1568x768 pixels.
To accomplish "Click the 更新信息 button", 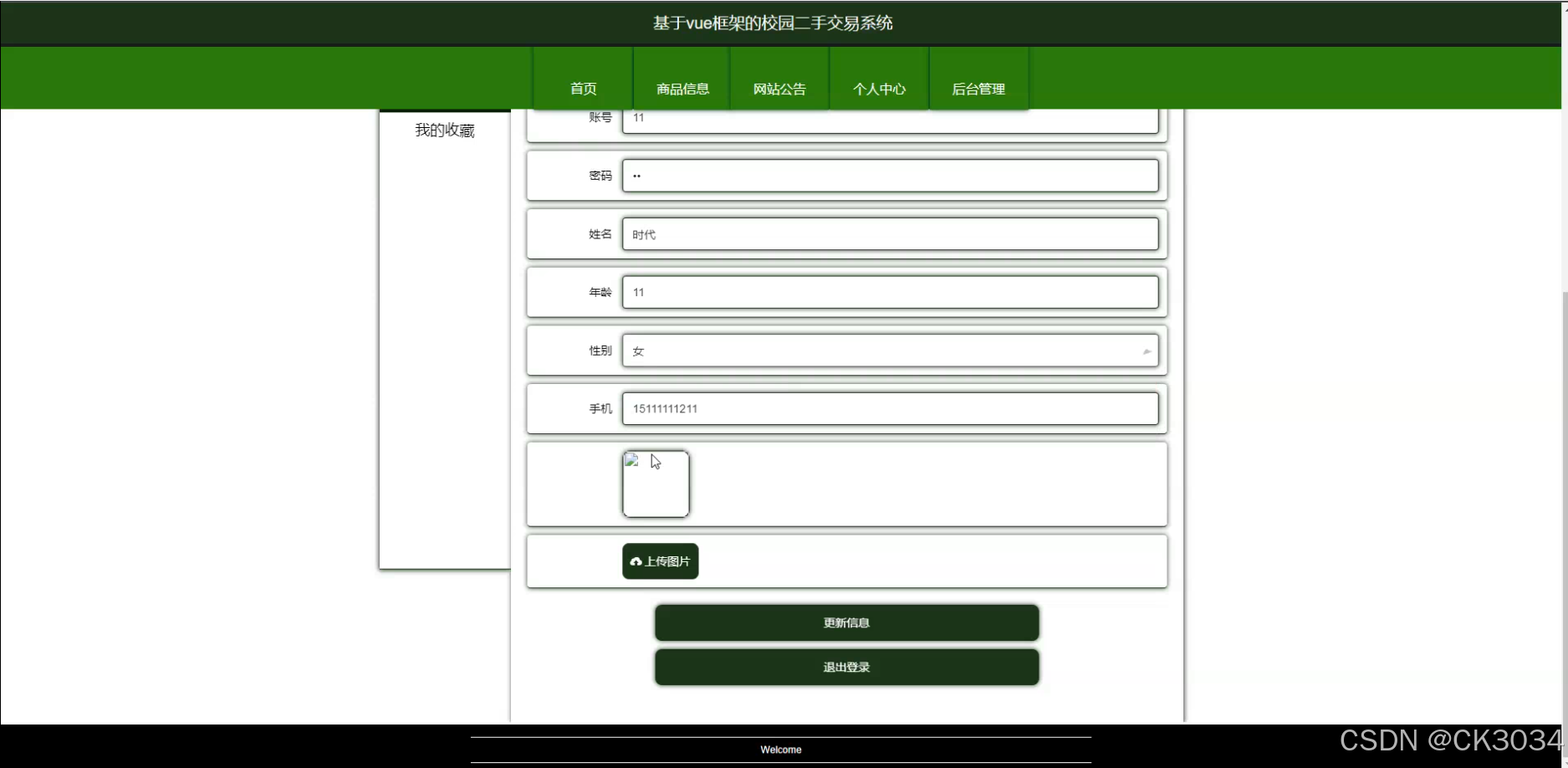I will 846,622.
